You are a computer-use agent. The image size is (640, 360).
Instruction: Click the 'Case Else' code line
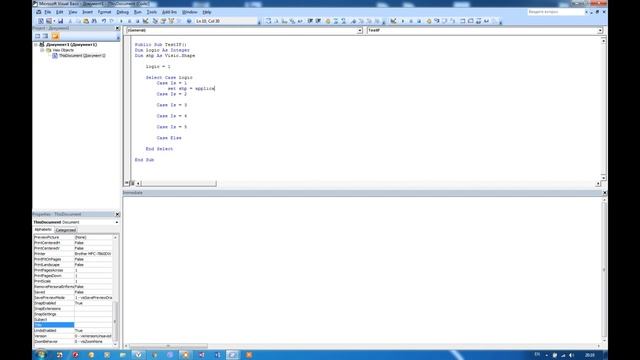169,138
